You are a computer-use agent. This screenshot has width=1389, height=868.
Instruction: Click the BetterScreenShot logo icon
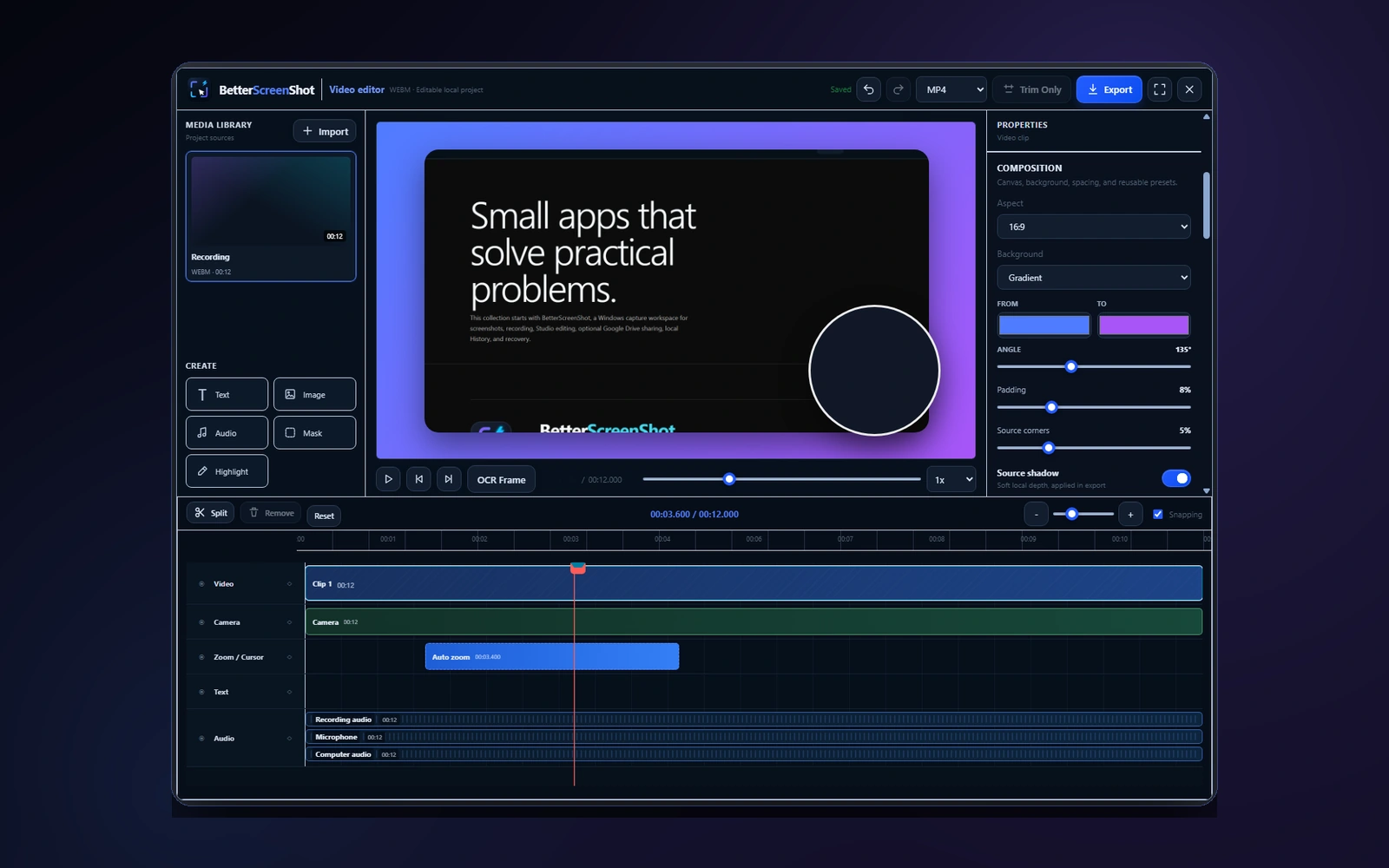[x=199, y=89]
